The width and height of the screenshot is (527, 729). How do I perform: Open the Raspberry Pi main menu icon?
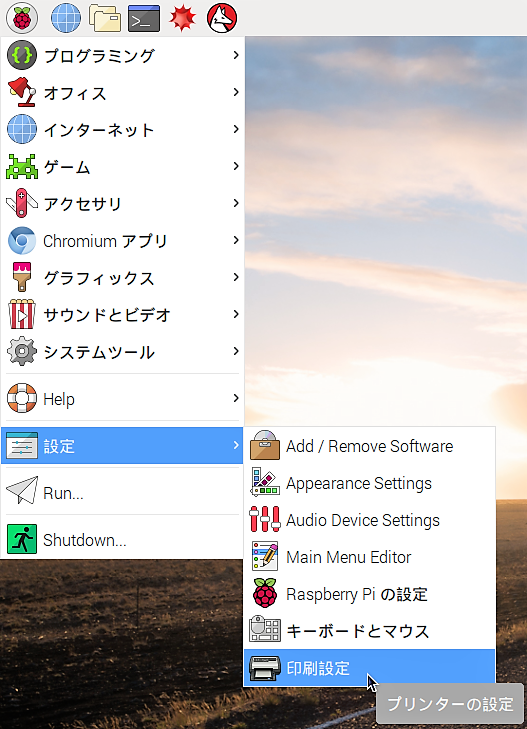[x=22, y=18]
